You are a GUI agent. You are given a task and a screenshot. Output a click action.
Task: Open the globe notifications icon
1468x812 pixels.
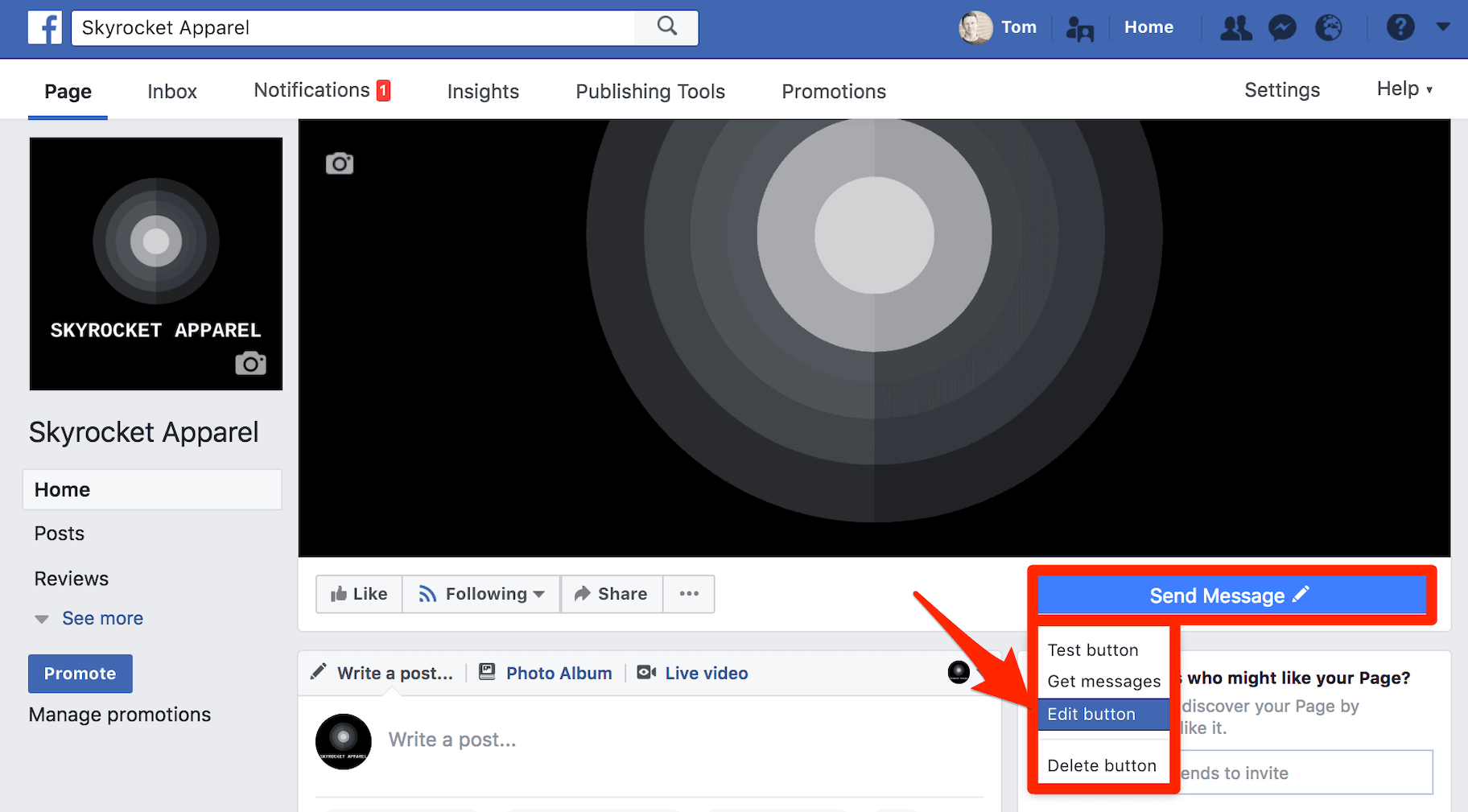(1328, 28)
